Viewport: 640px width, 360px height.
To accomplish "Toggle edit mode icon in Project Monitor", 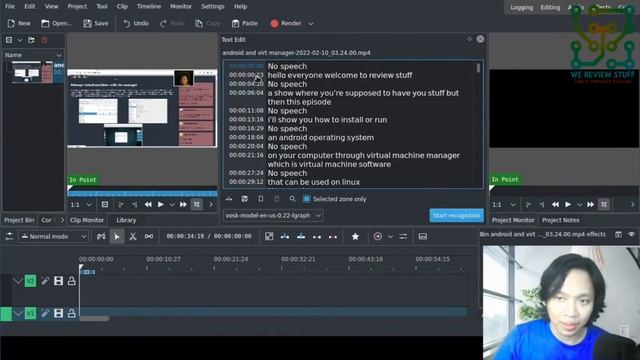I will pos(604,204).
